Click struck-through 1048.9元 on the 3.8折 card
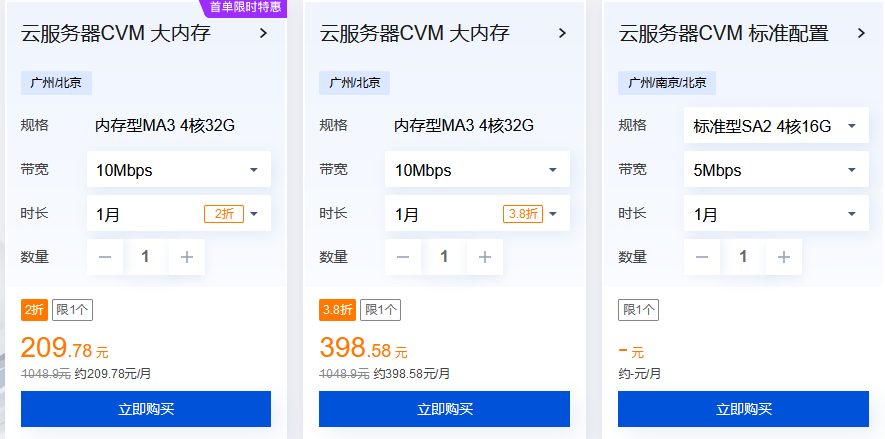This screenshot has height=439, width=885. click(344, 374)
